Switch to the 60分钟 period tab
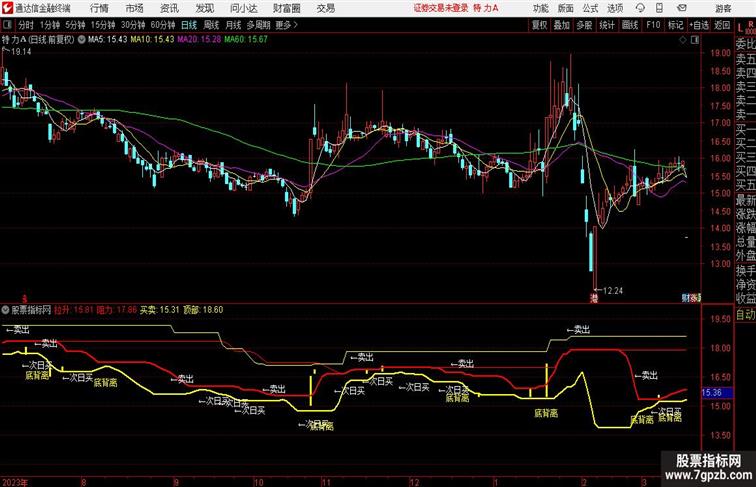Image resolution: width=756 pixels, height=487 pixels. (x=163, y=25)
